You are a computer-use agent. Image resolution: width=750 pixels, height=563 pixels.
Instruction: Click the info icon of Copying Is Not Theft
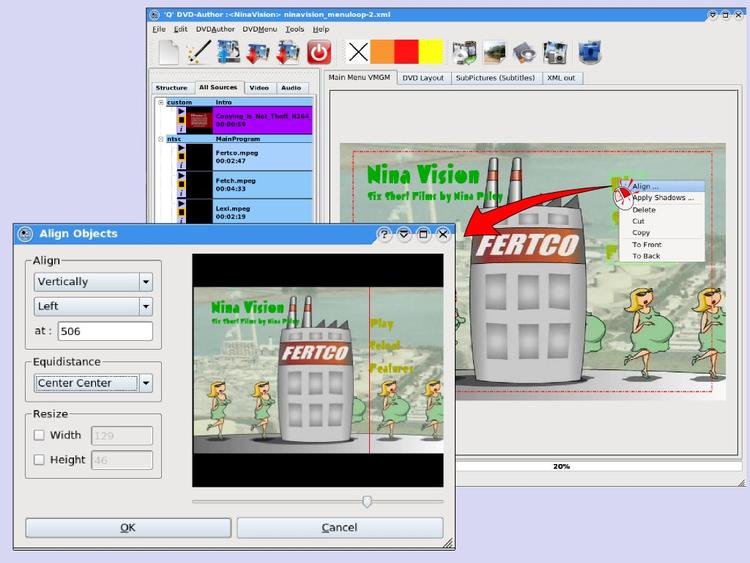[x=181, y=128]
